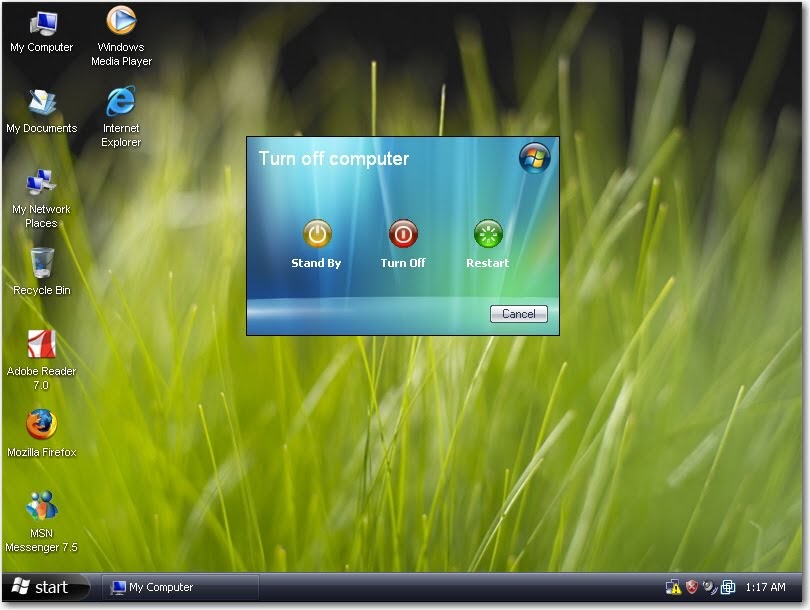Click the Turn Off power icon
Image resolution: width=810 pixels, height=610 pixels.
[403, 234]
